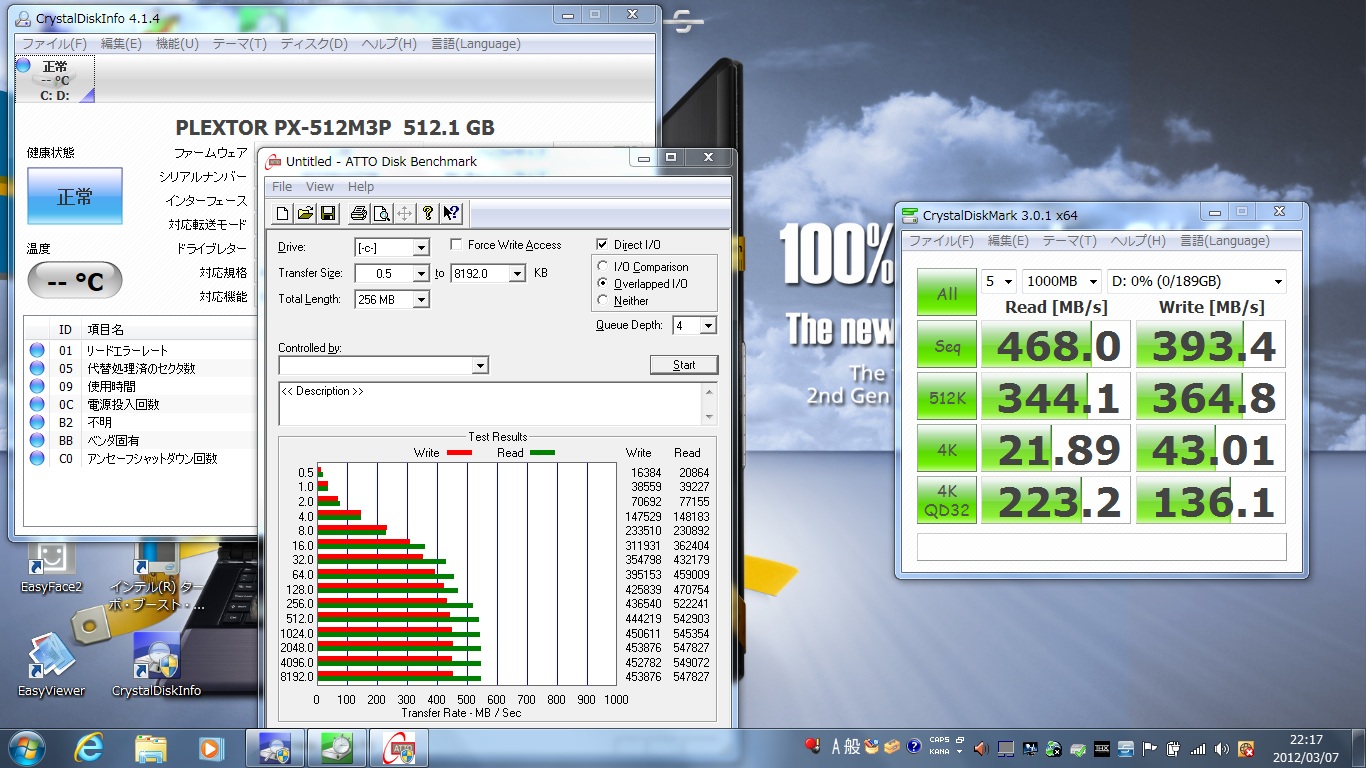Uncheck the Direct I/O checkbox

tap(602, 245)
